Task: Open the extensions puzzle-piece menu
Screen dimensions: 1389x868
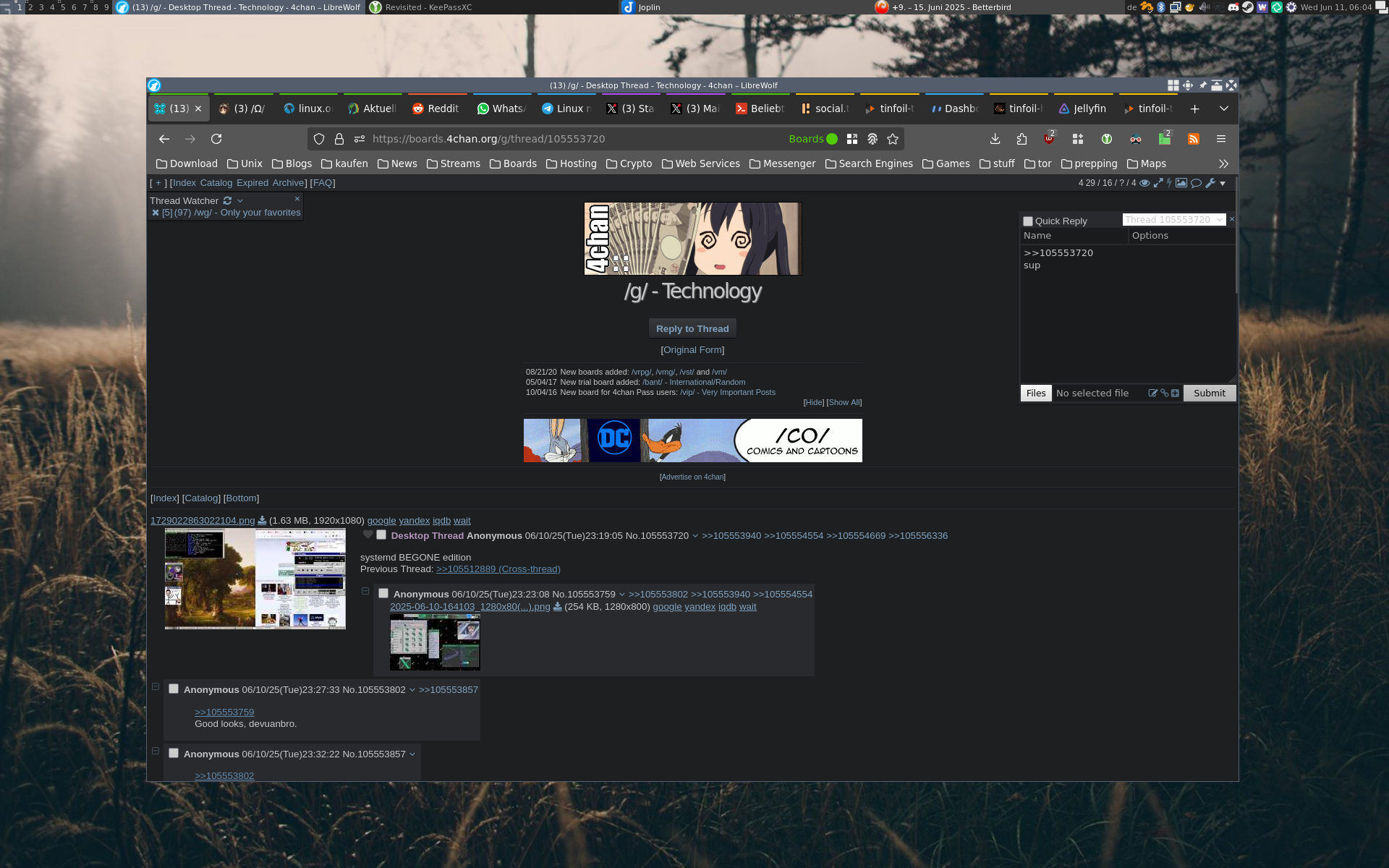Action: tap(1021, 139)
